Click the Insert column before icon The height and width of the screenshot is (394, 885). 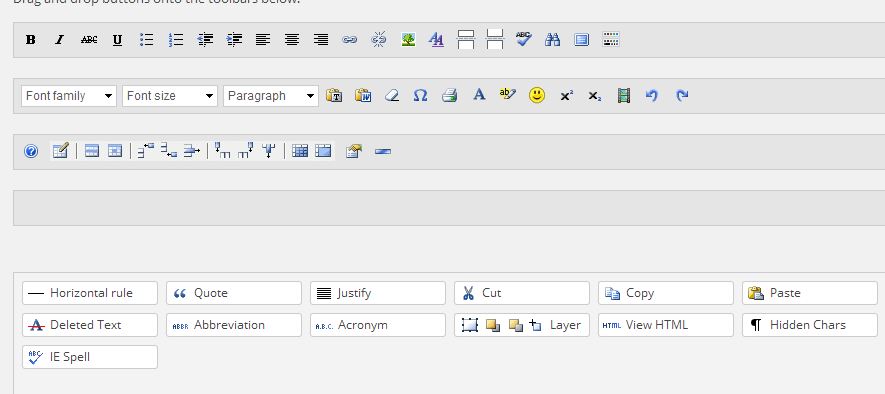tap(223, 151)
